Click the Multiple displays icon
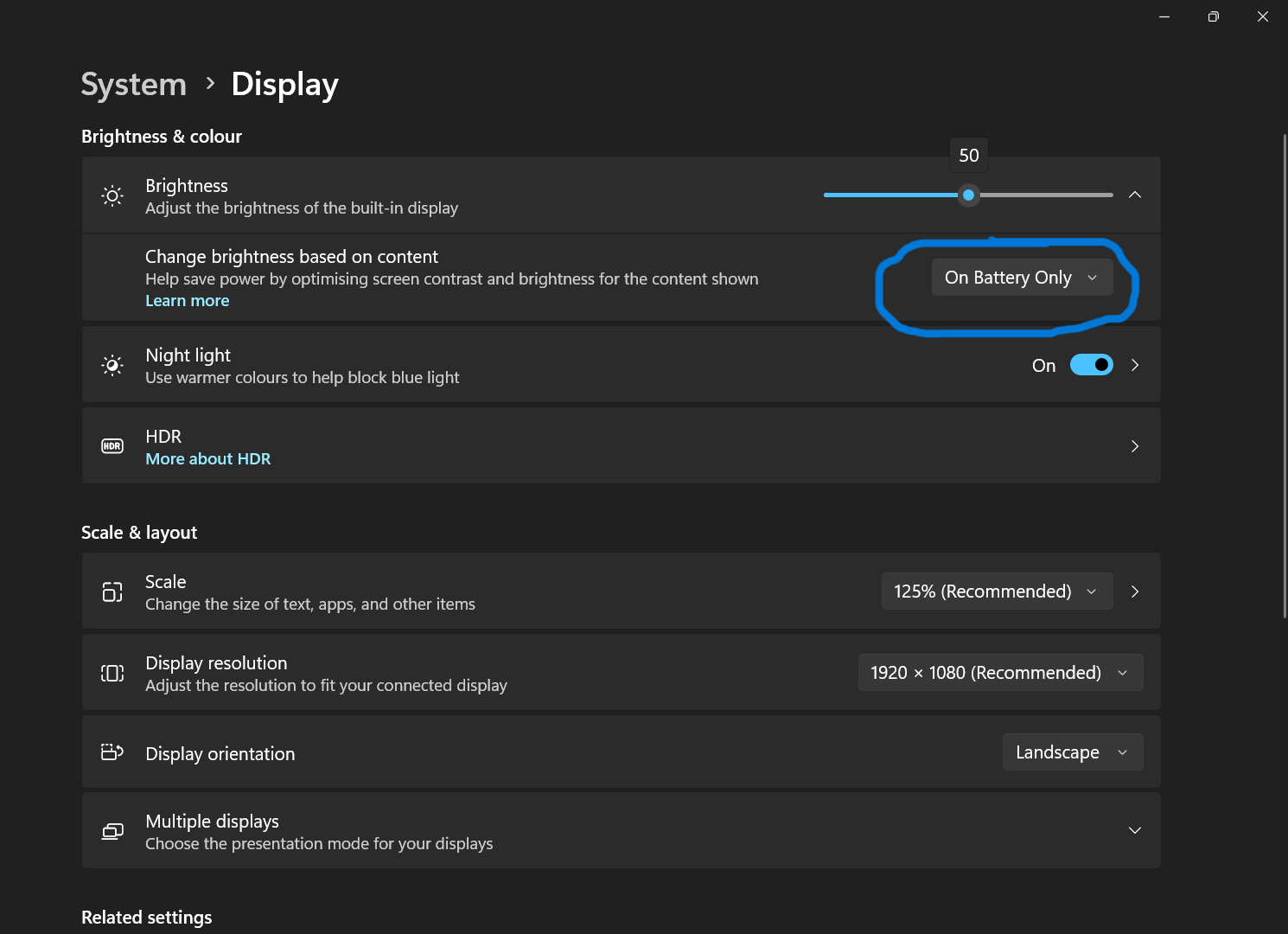1288x934 pixels. point(112,831)
